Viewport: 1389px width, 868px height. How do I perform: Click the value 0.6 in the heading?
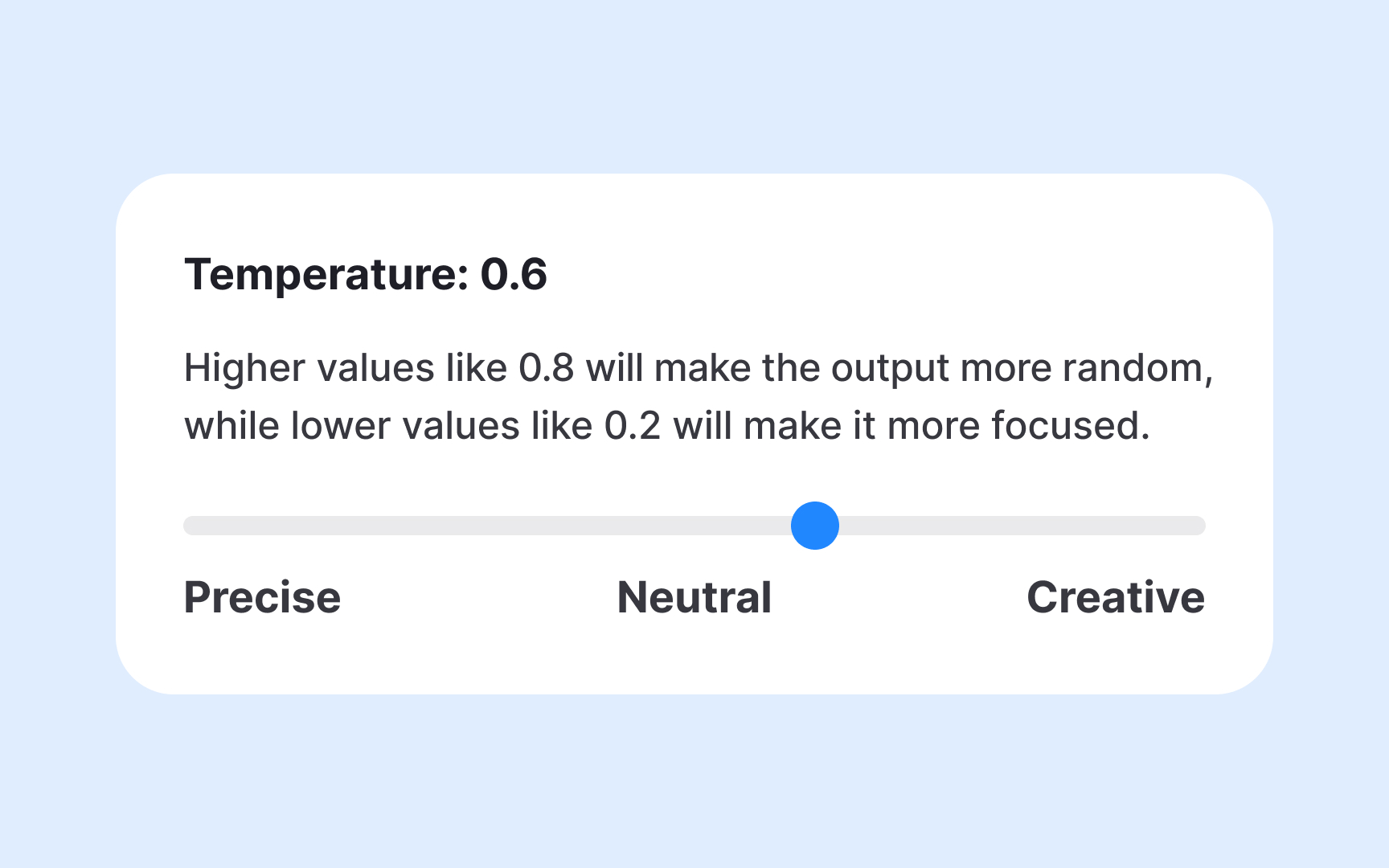pos(515,273)
